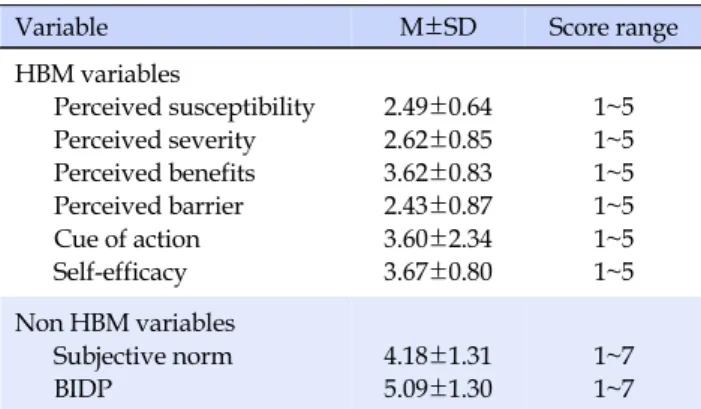Image resolution: width=701 pixels, height=409 pixels.
Task: Click the value 3.62±0.83
Action: 438,173
